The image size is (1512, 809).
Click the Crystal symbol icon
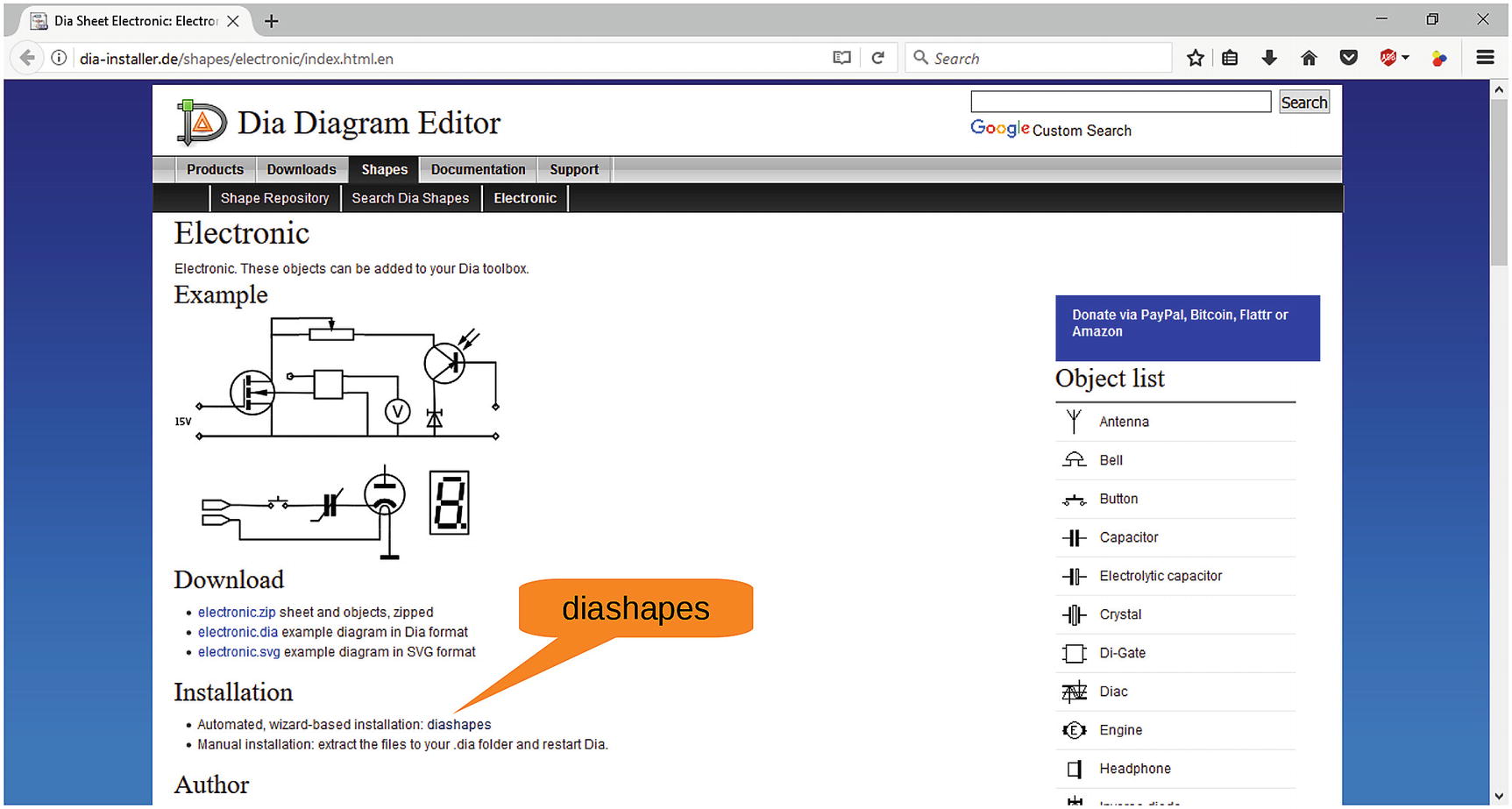tap(1074, 614)
